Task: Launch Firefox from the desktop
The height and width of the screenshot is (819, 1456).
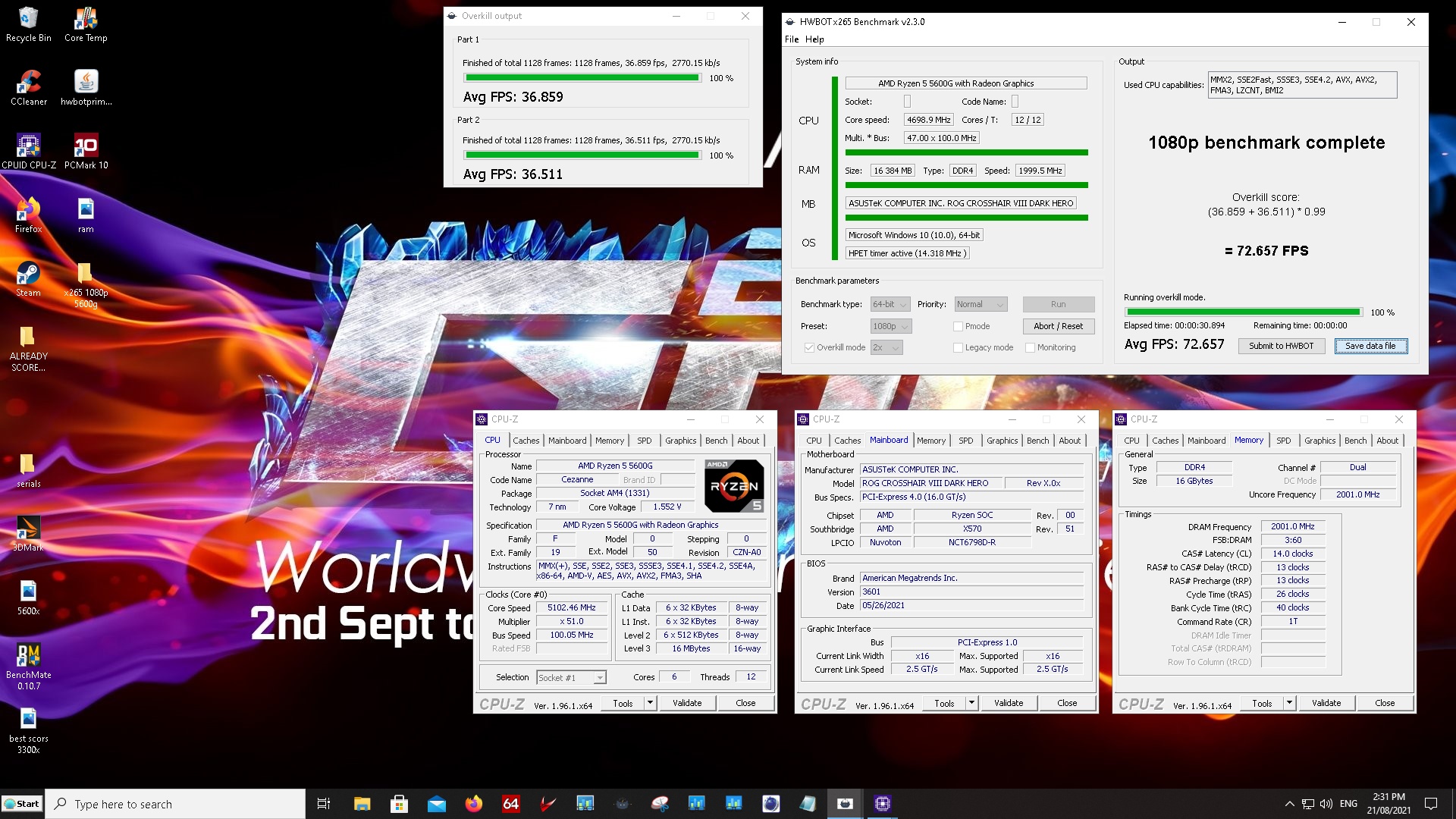Action: 29,215
